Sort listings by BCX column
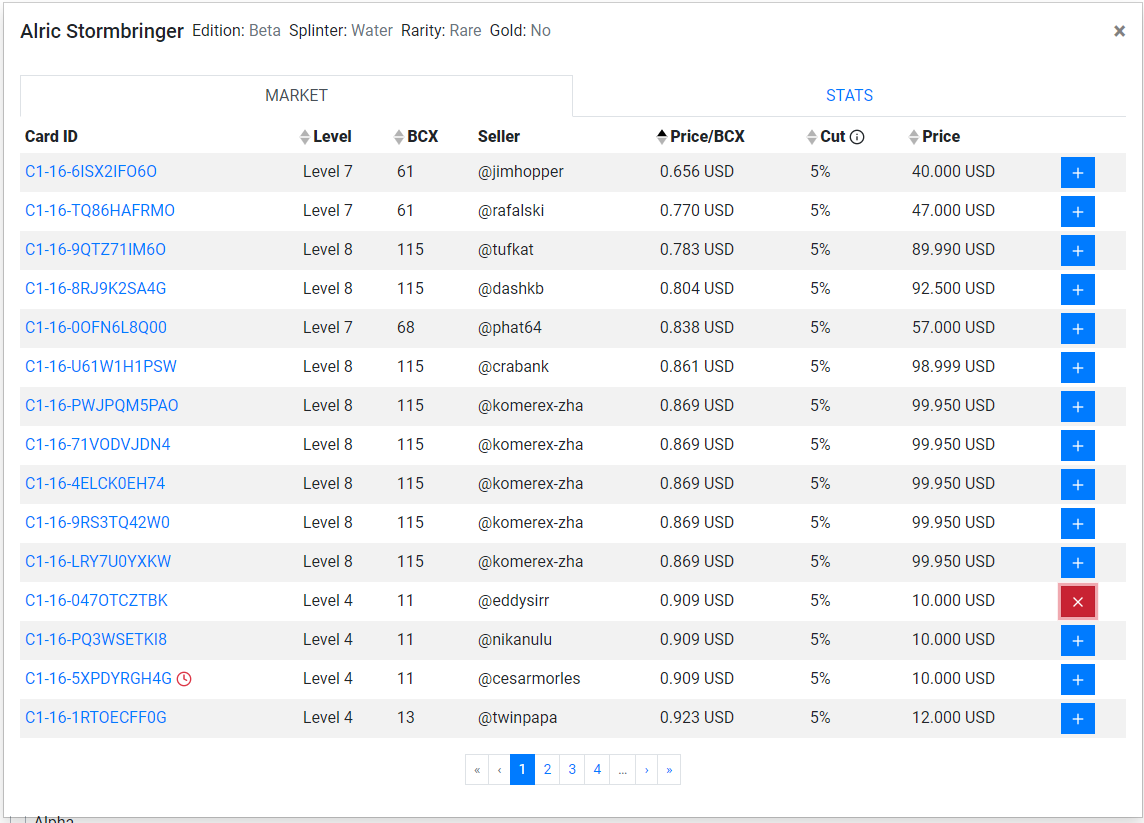 416,137
